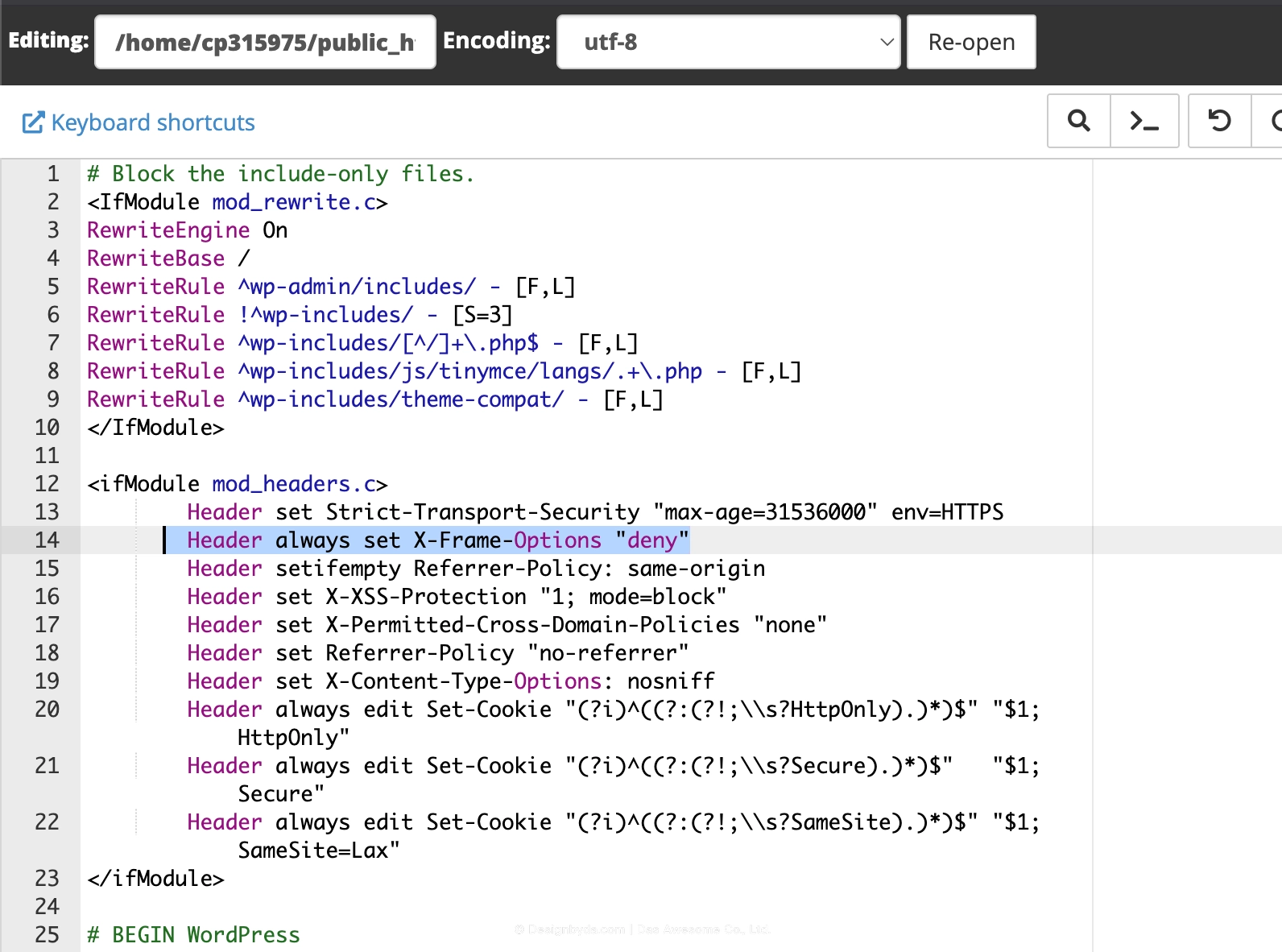Click the Strict-Transport-Security header line
Image resolution: width=1282 pixels, height=952 pixels.
(x=595, y=512)
